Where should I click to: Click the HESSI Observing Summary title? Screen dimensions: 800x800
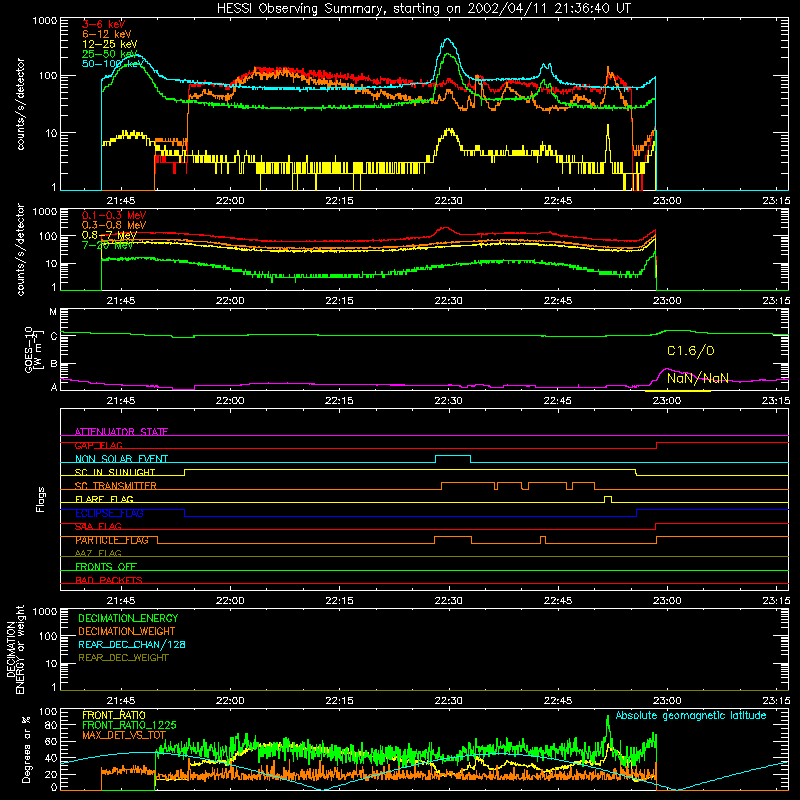pos(424,9)
